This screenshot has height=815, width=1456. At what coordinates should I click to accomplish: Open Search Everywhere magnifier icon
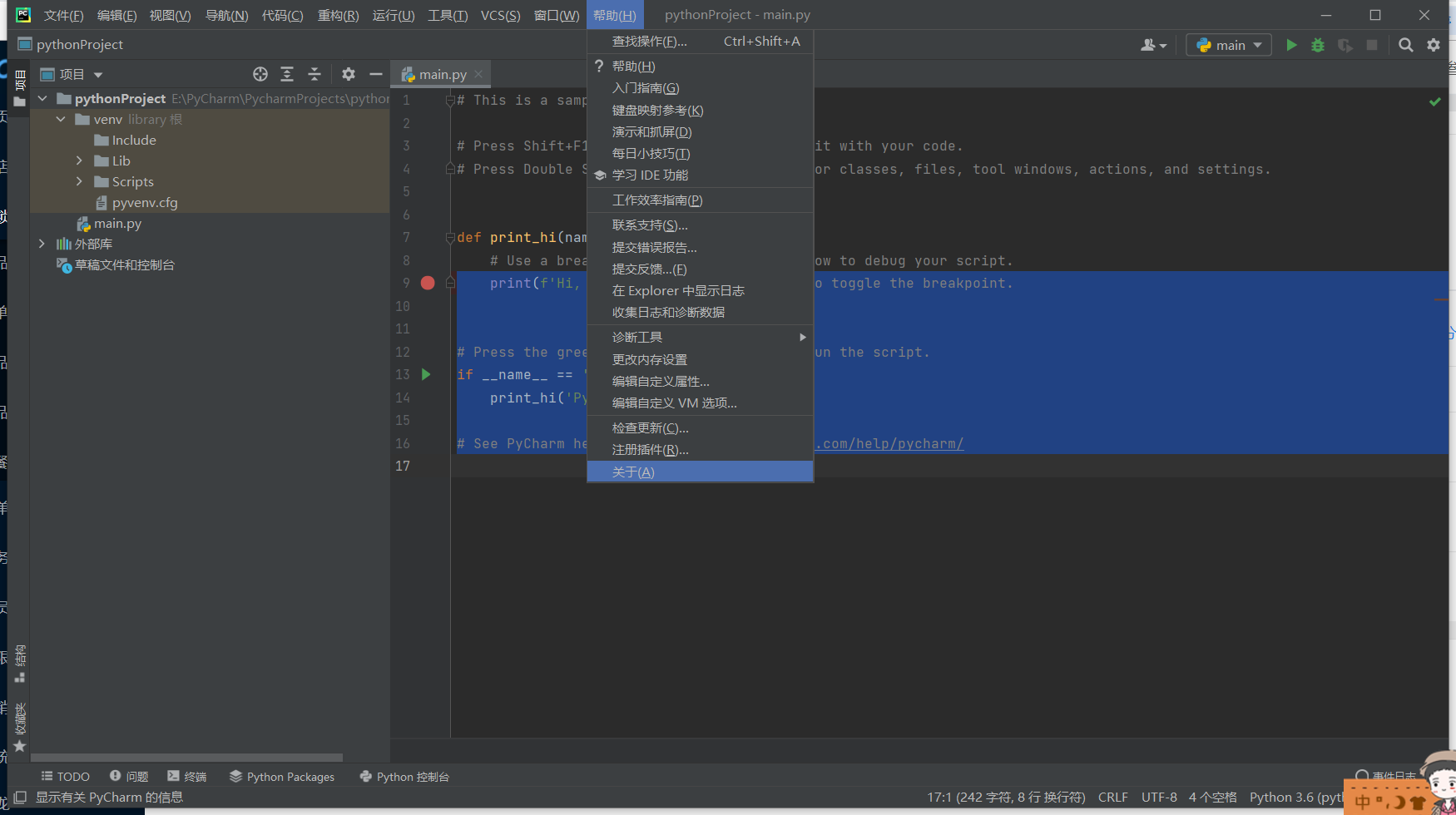coord(1406,45)
